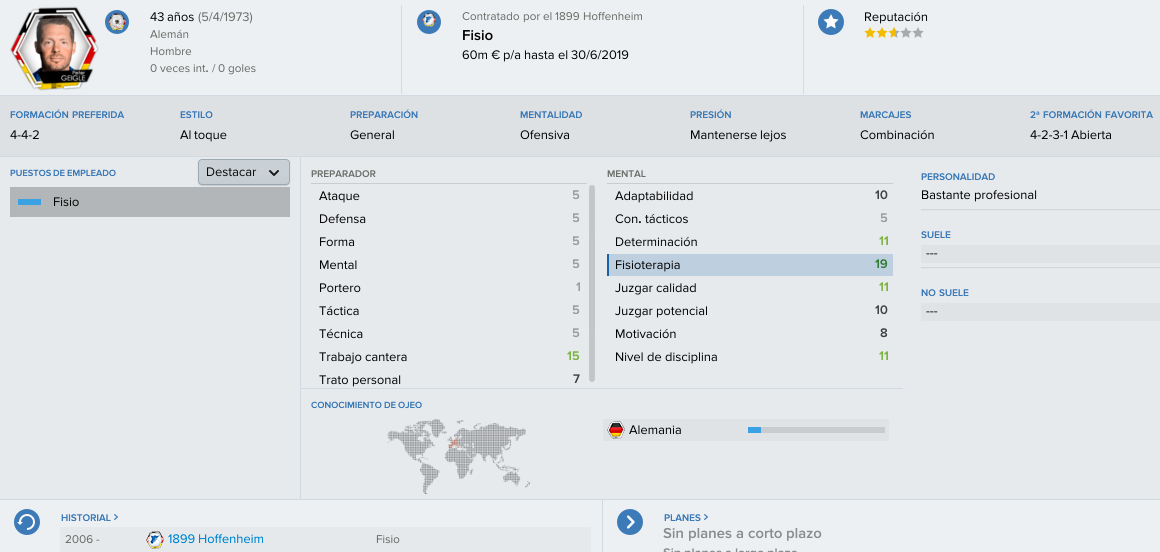Select the Fisio staff role row

[x=149, y=202]
